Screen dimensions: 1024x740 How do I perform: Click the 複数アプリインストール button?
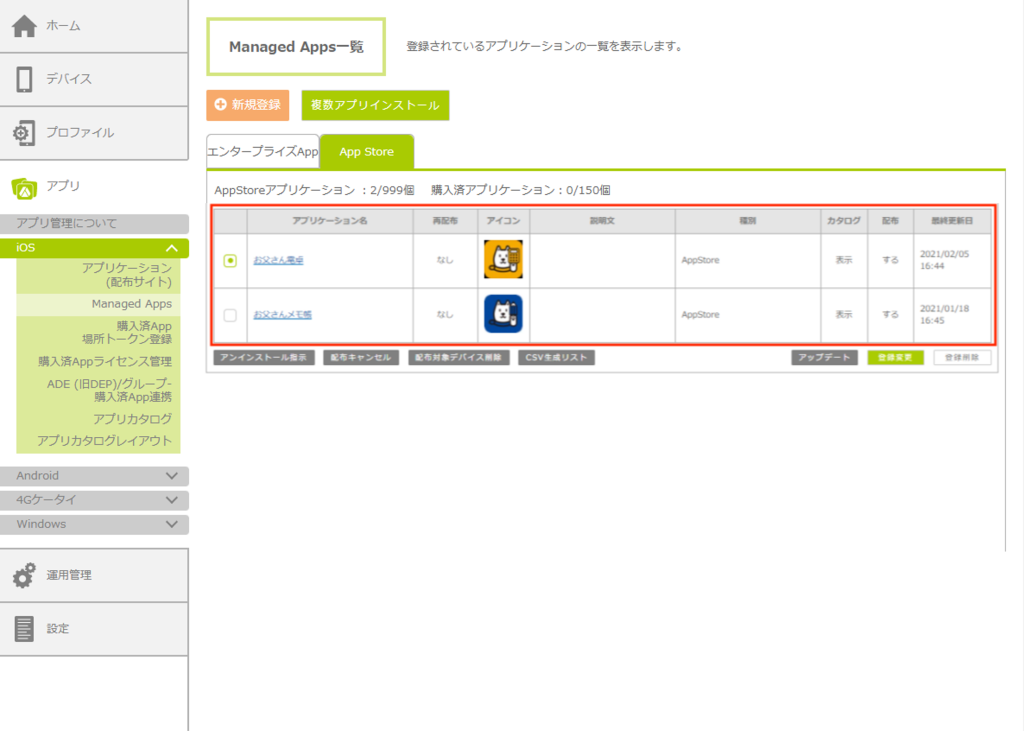pos(375,105)
